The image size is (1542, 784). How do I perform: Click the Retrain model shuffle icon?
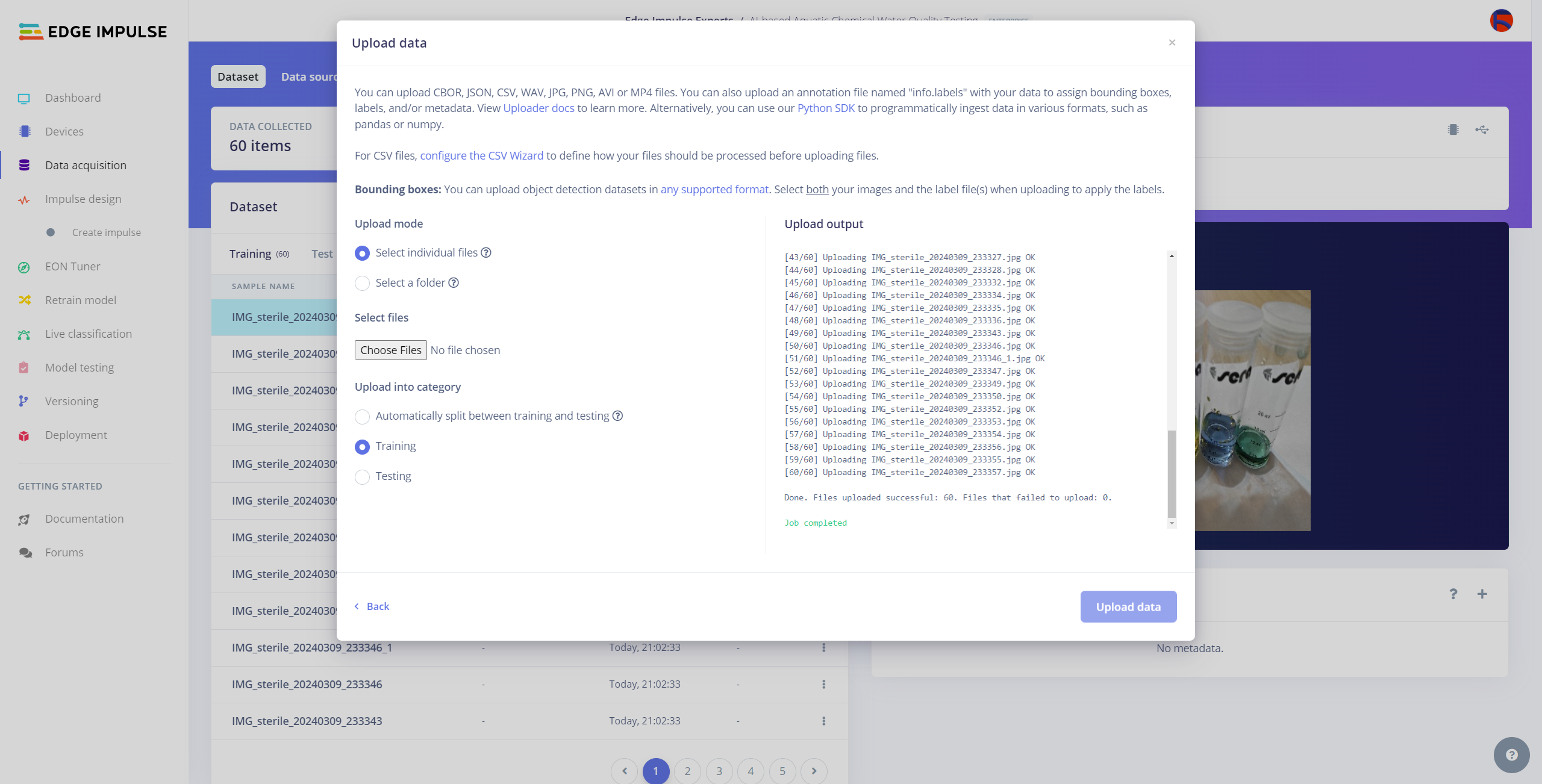[x=24, y=300]
